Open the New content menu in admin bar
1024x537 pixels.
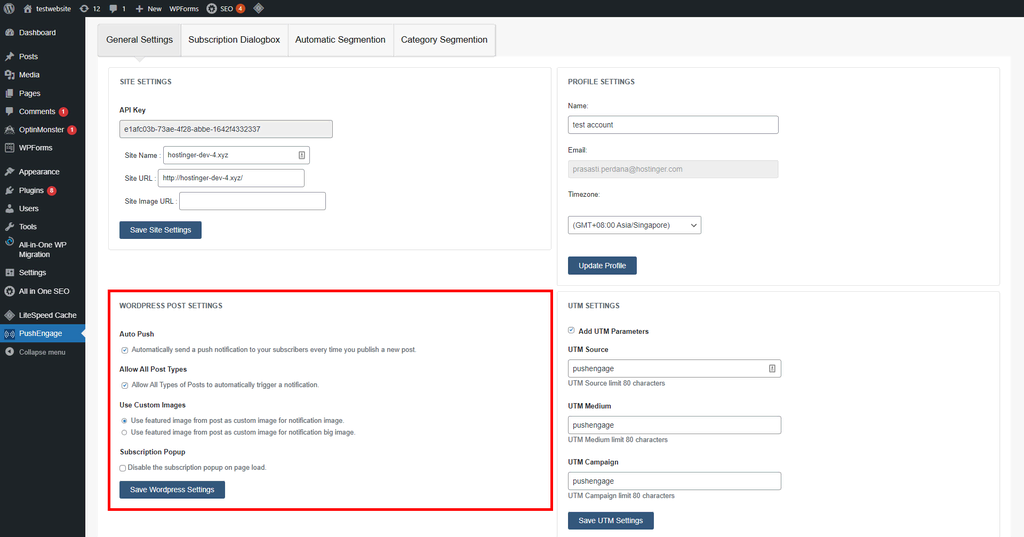147,8
